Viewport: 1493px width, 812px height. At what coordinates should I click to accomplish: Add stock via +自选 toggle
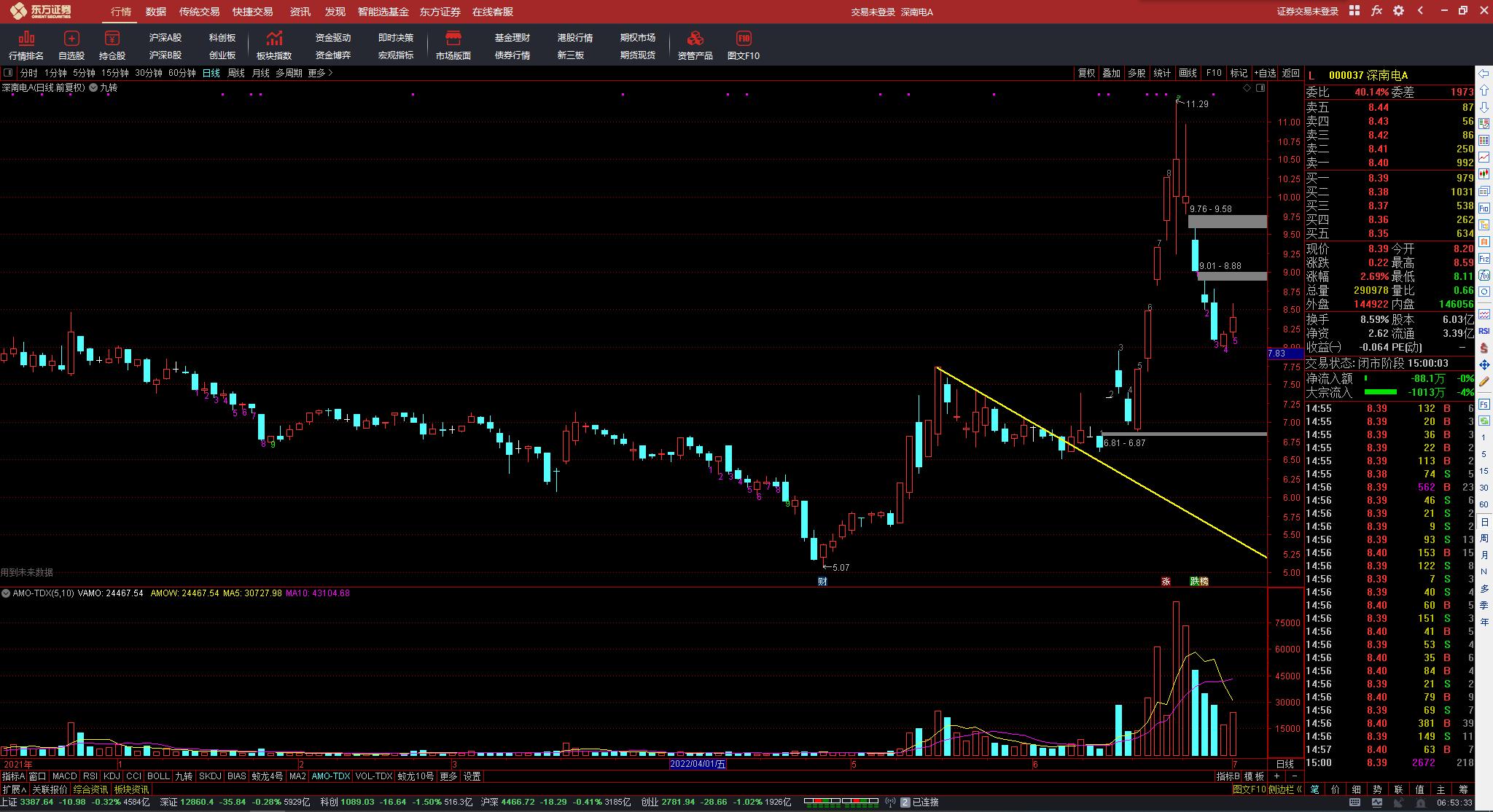(1265, 73)
